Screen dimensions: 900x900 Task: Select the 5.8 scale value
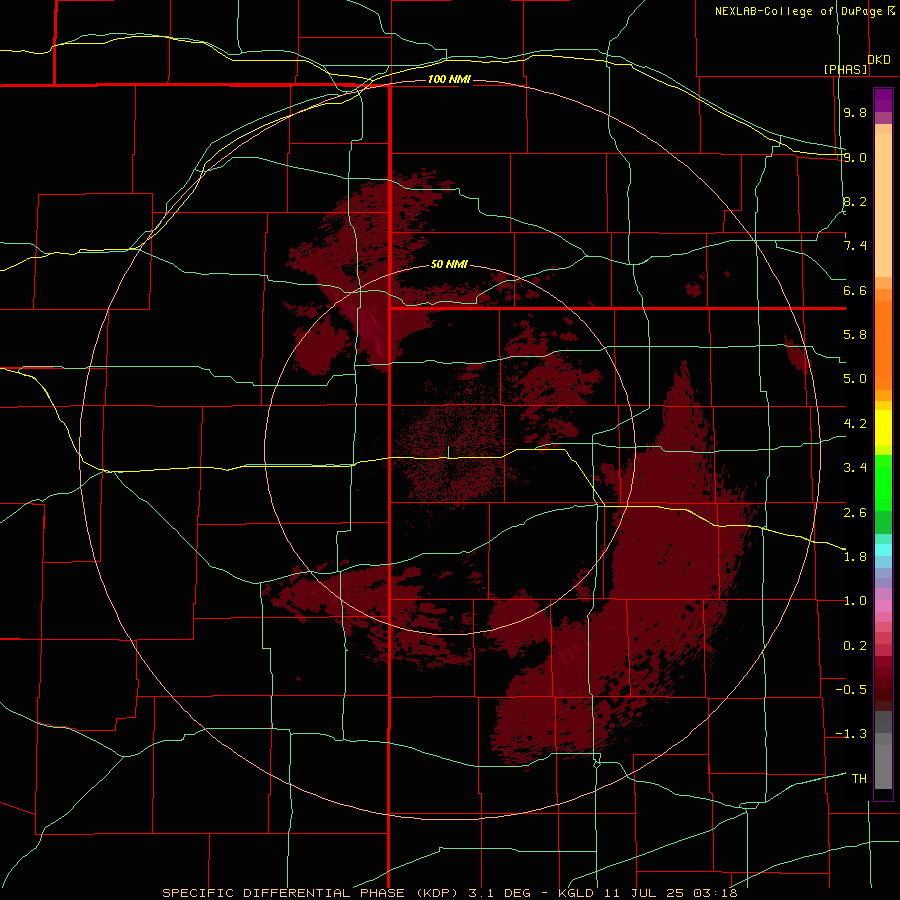(855, 334)
